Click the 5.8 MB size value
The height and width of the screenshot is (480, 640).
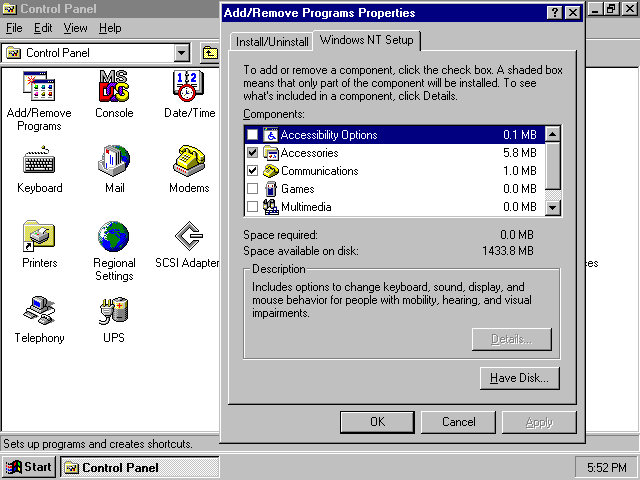point(520,153)
